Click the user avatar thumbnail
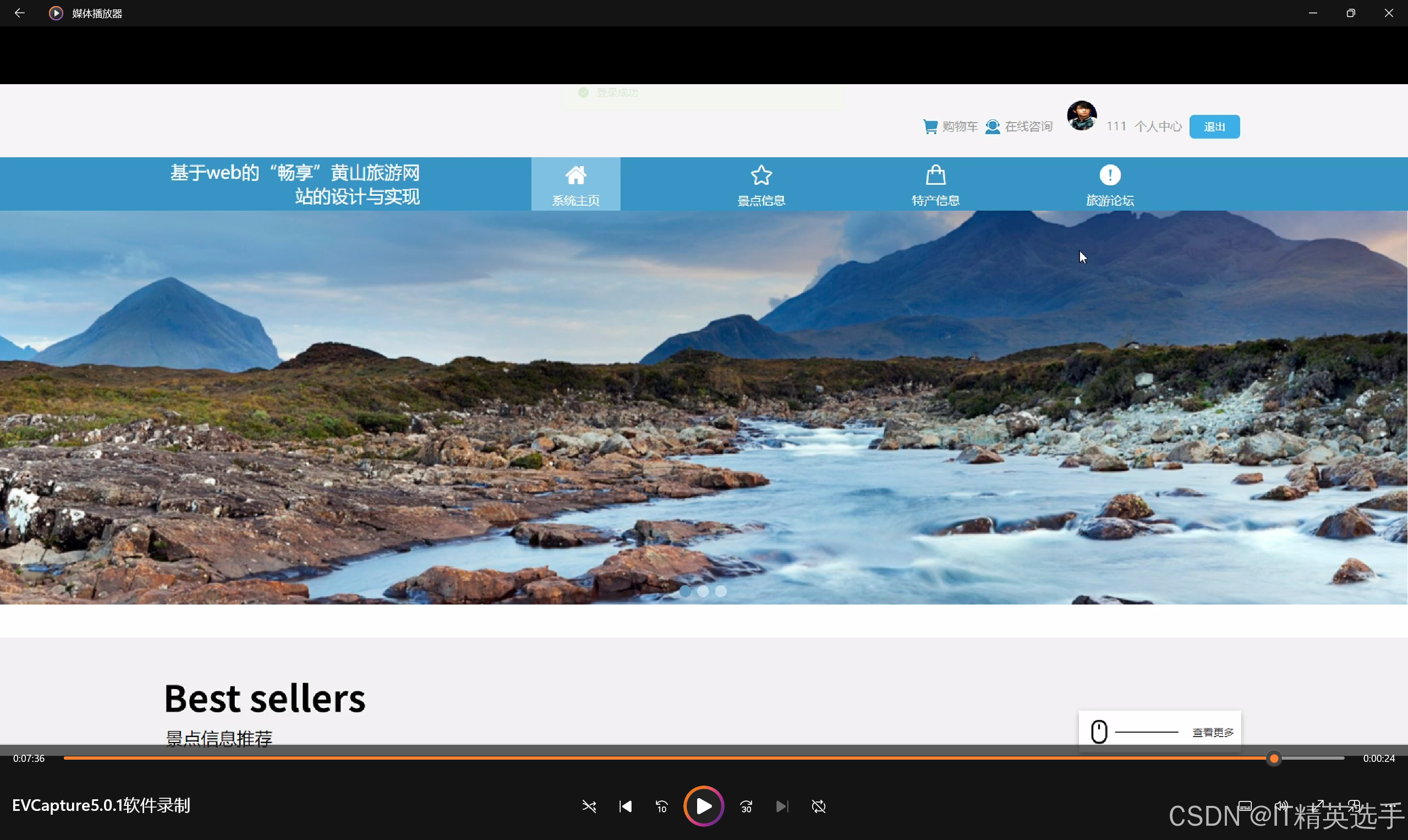1408x840 pixels. point(1081,116)
